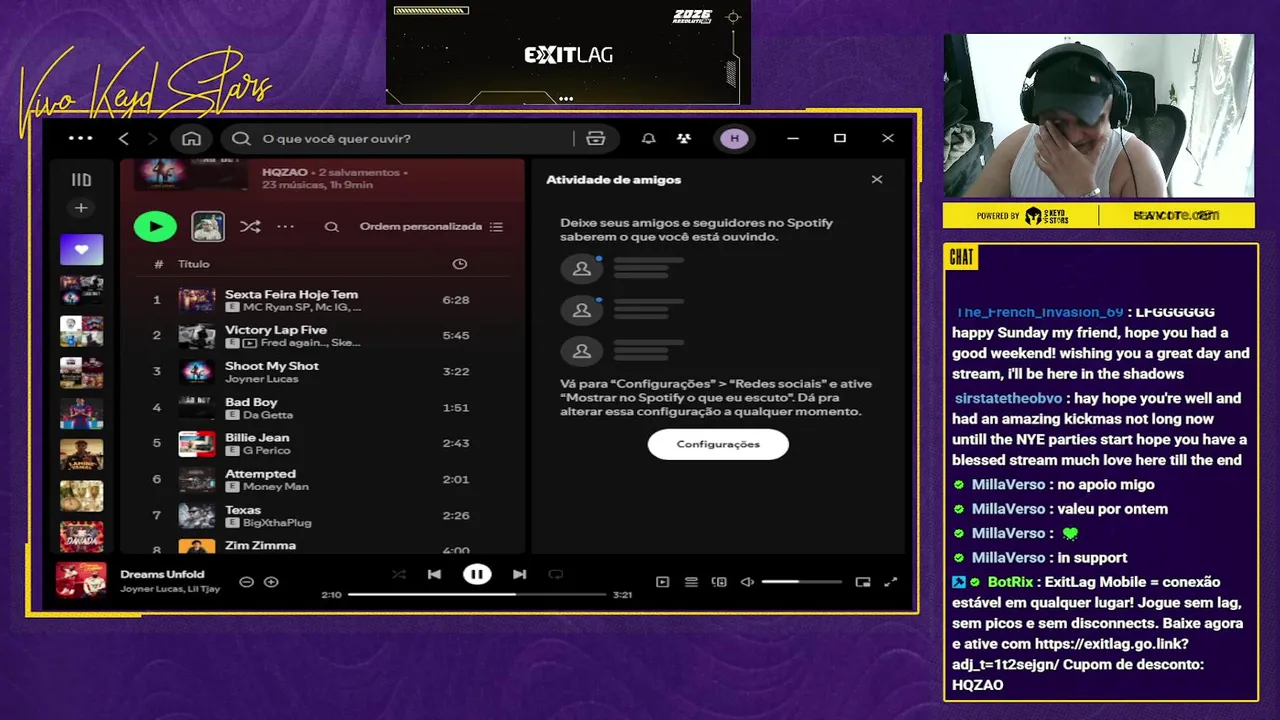This screenshot has height=720, width=1280.
Task: Click the ExitLag target icon top right
Action: [x=733, y=17]
